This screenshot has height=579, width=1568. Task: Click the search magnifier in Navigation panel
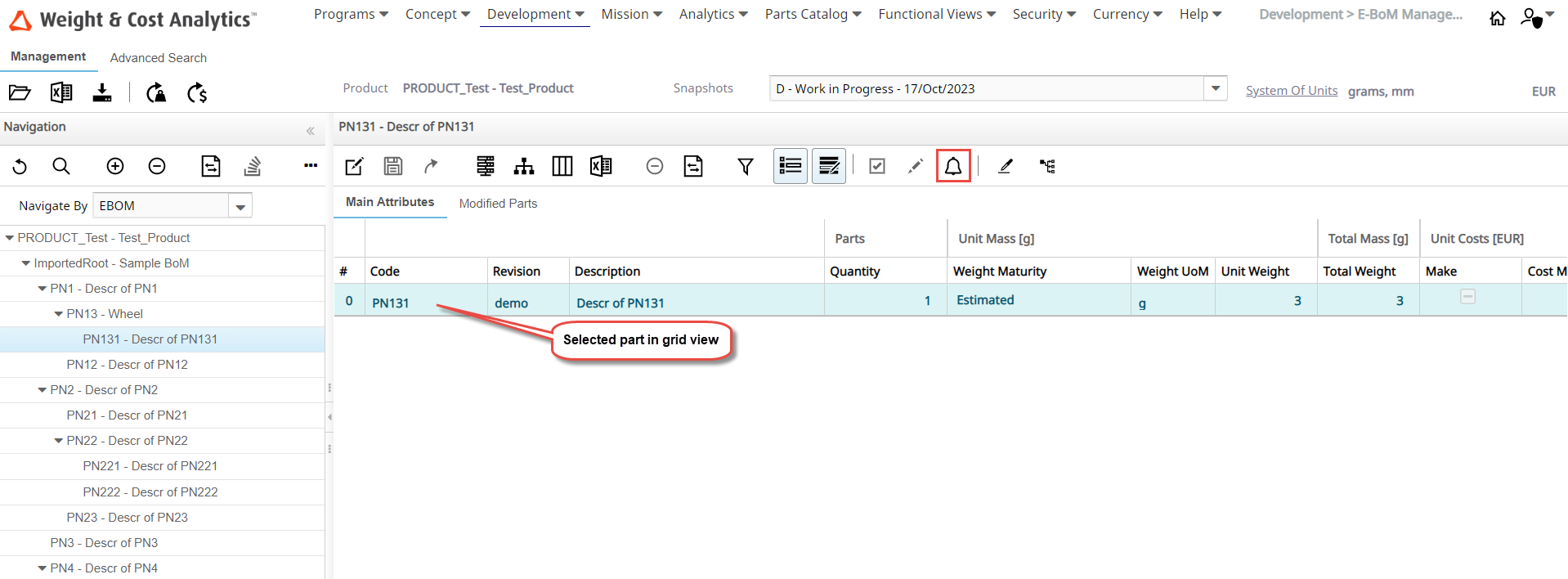tap(61, 167)
